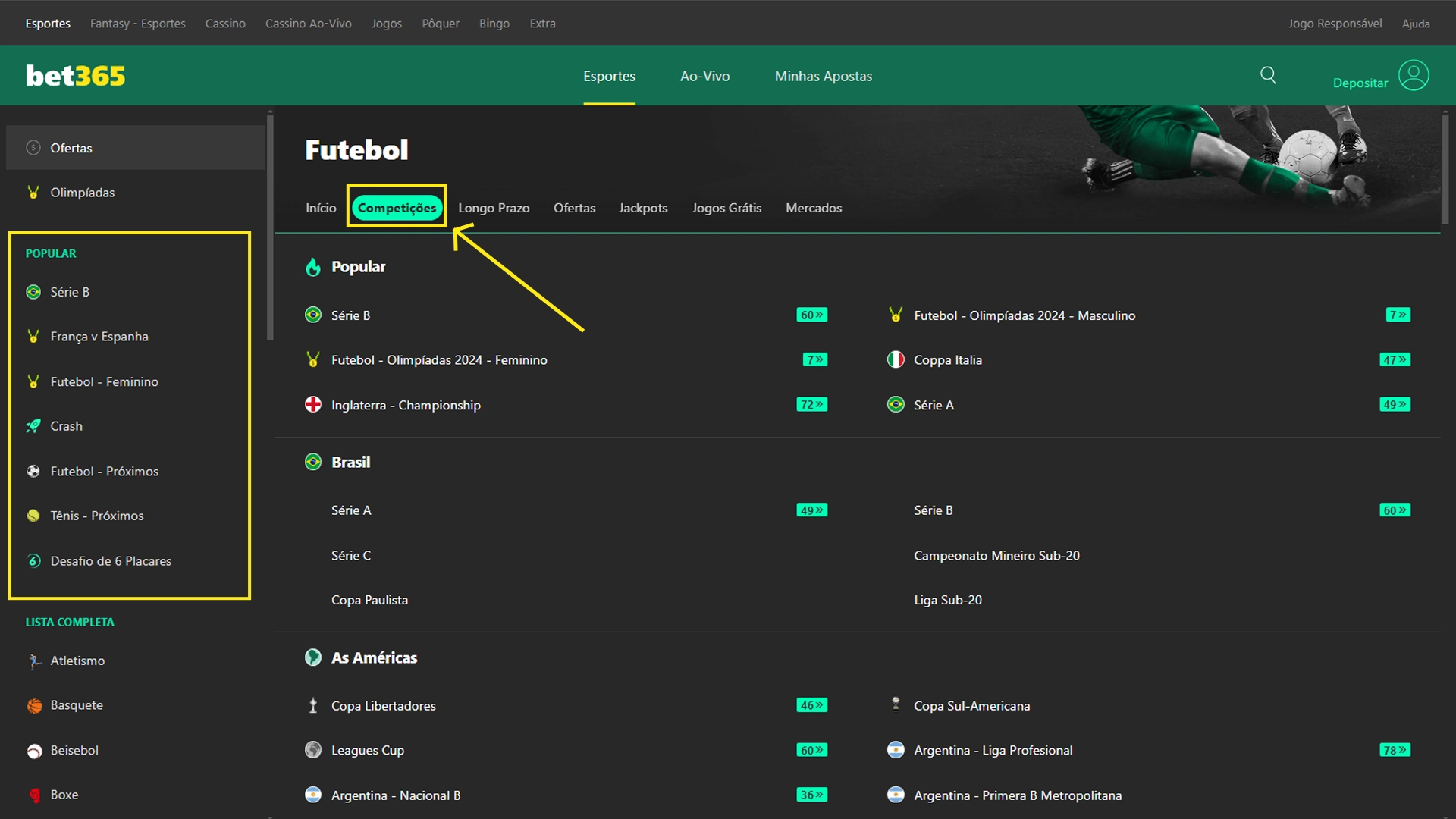
Task: Open the Ofertas tab under Futebol
Action: pyautogui.click(x=574, y=208)
